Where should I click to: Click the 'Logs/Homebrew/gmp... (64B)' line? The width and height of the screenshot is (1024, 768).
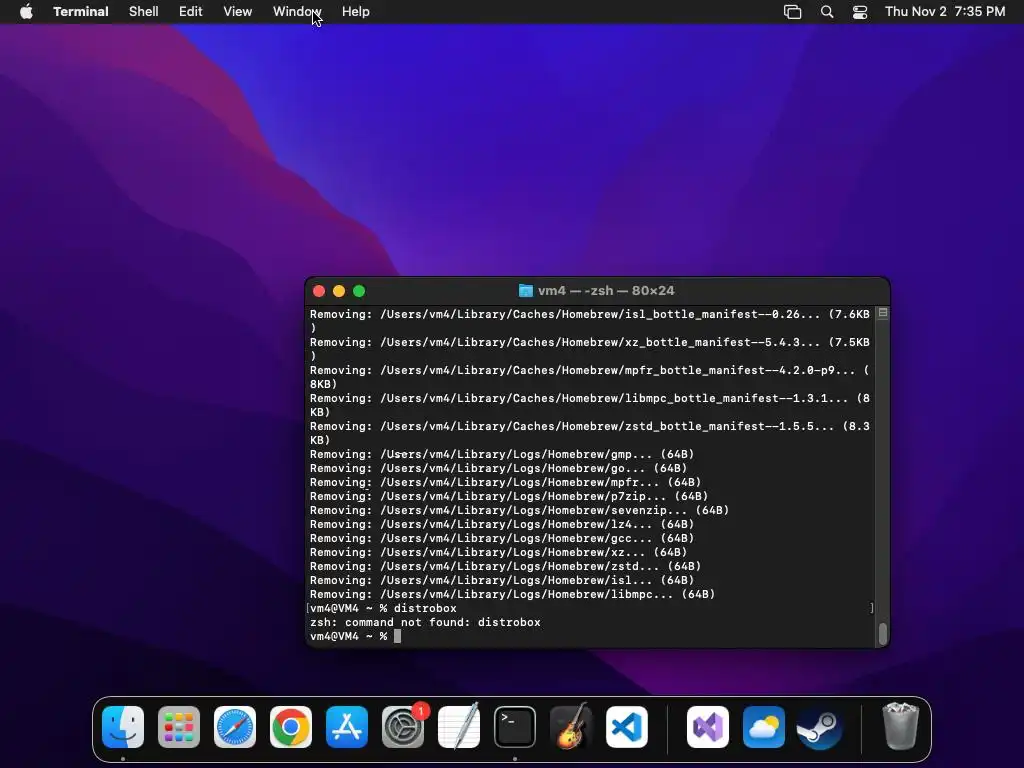tap(502, 454)
